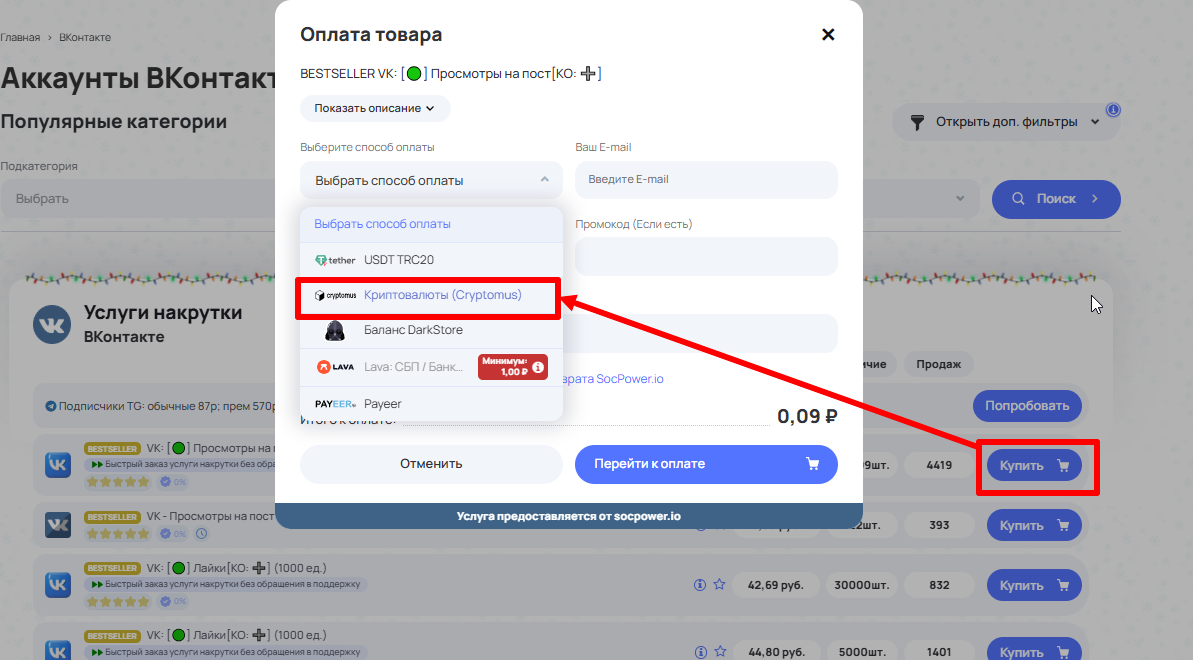1193x660 pixels.
Task: Click star rating of Лайки 42,69 row
Action: [118, 601]
